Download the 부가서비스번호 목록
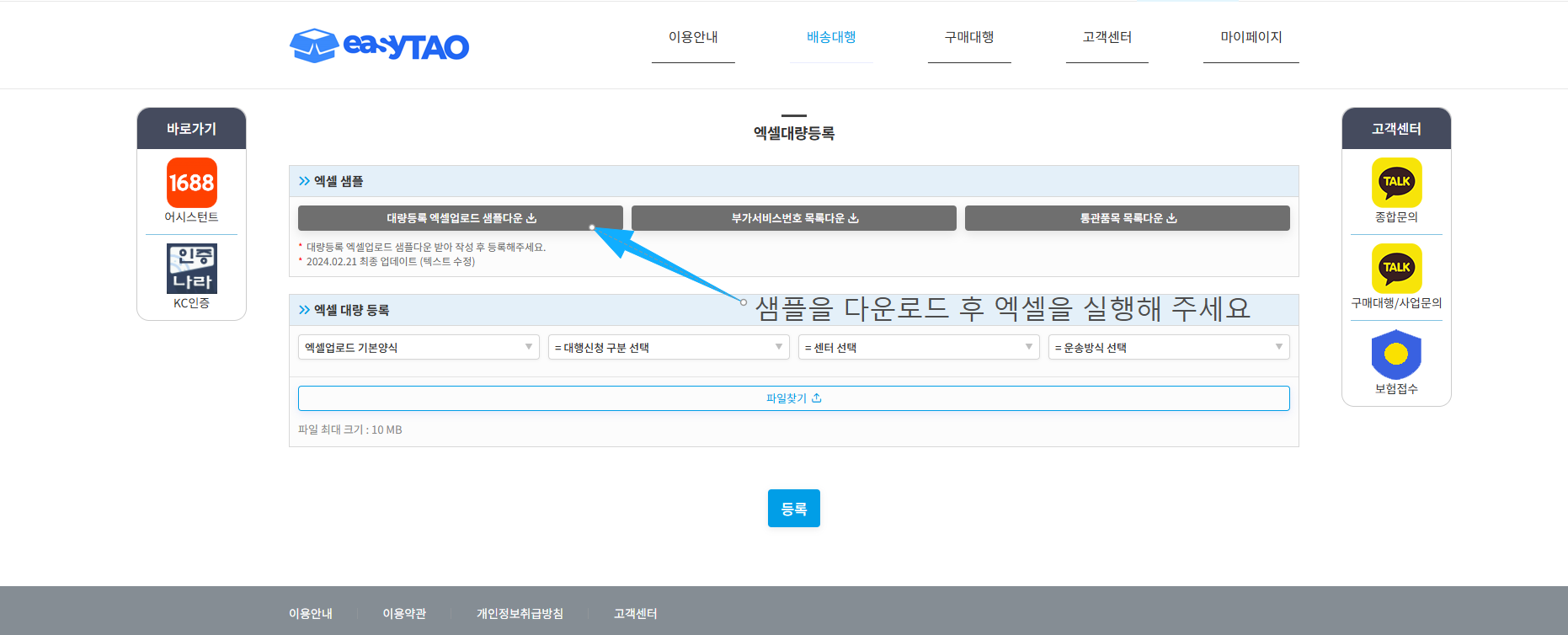 [x=793, y=218]
